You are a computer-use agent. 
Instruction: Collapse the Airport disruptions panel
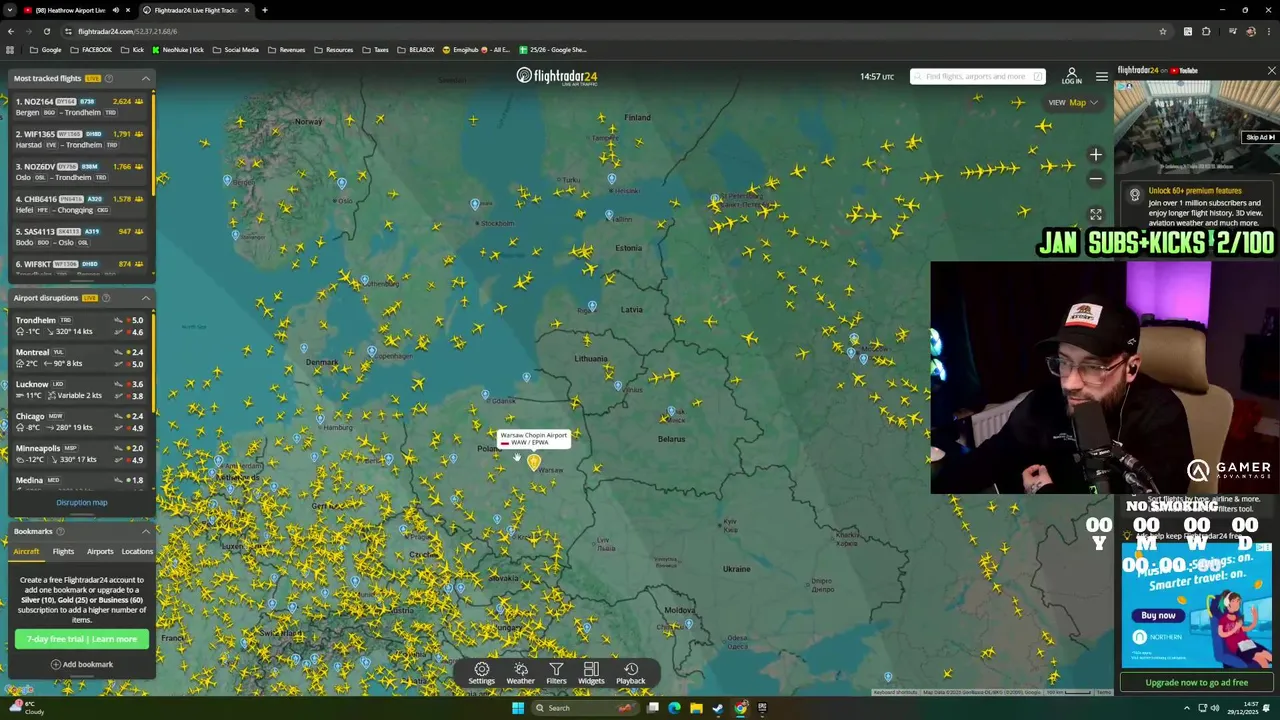pyautogui.click(x=145, y=298)
